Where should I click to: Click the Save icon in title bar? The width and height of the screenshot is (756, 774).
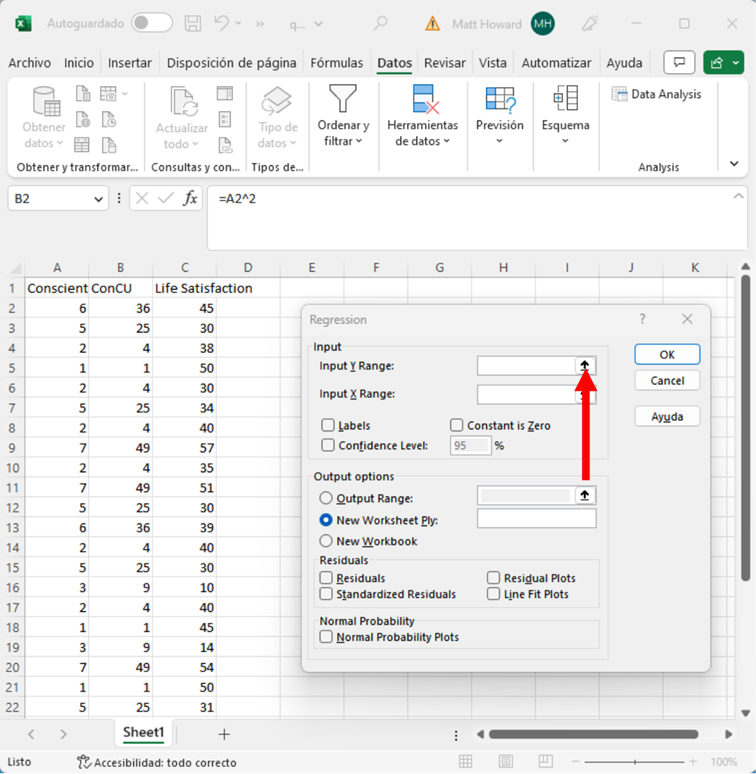click(x=194, y=23)
